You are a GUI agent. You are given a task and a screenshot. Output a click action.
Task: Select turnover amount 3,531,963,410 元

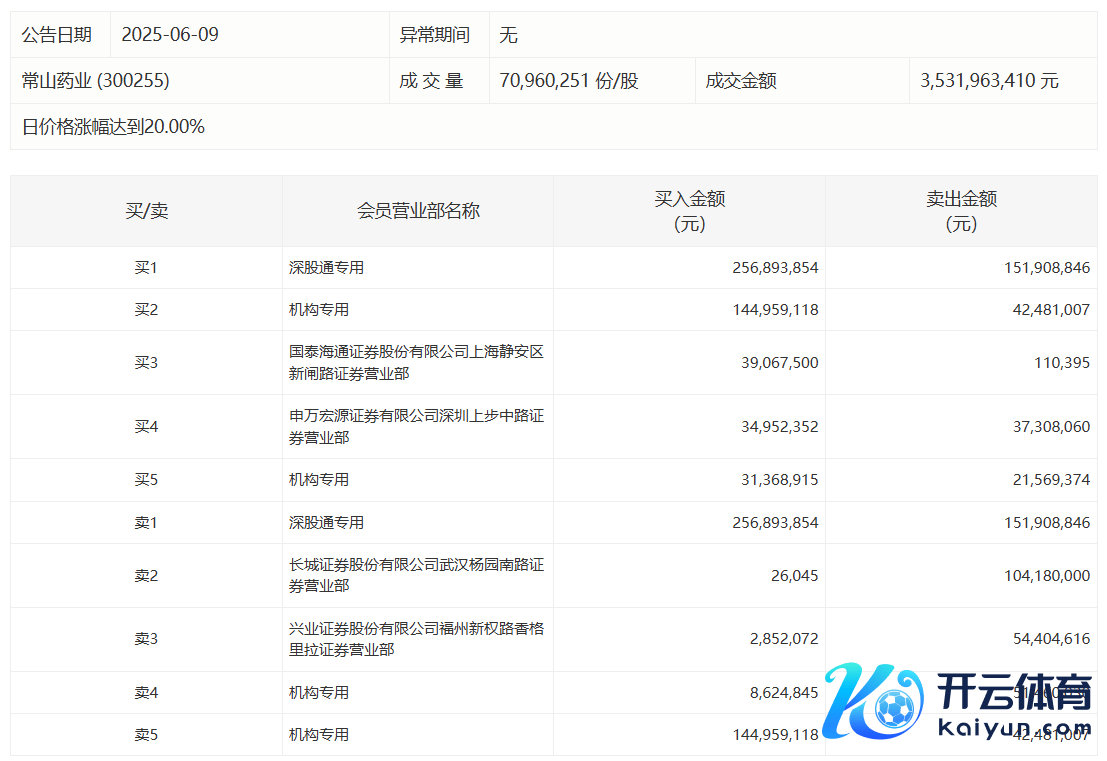[x=989, y=81]
